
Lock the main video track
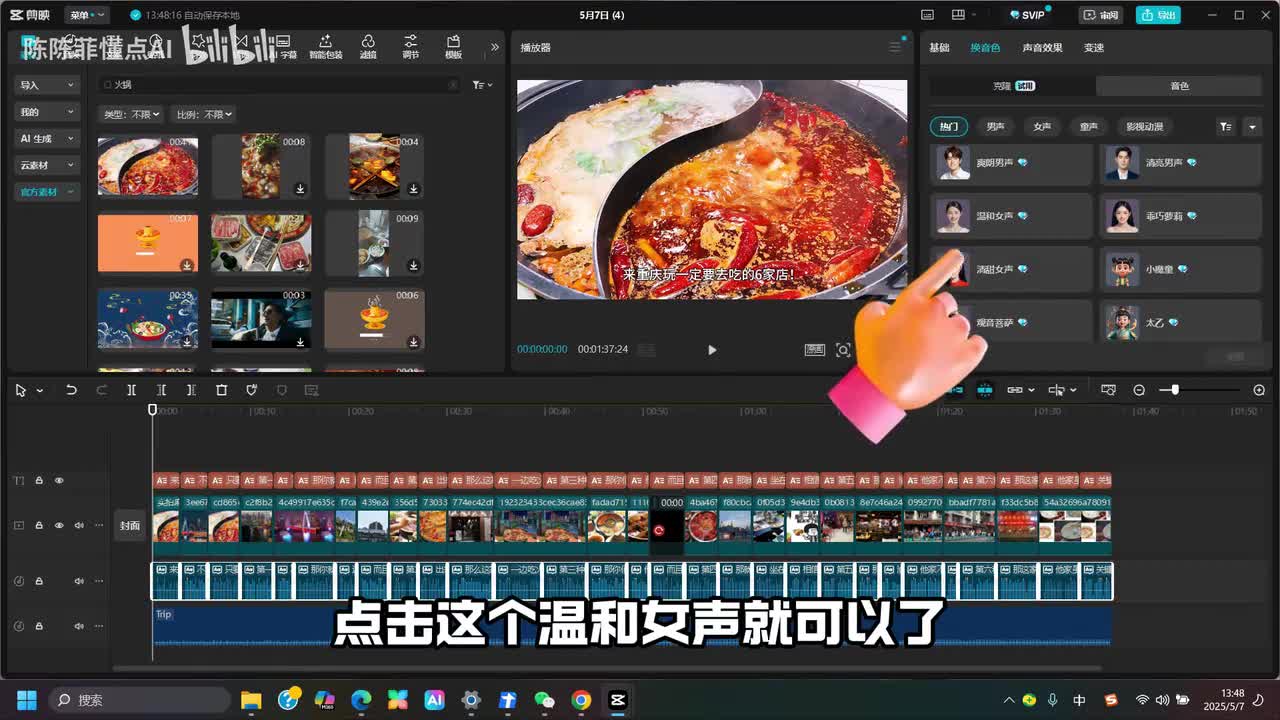click(39, 525)
